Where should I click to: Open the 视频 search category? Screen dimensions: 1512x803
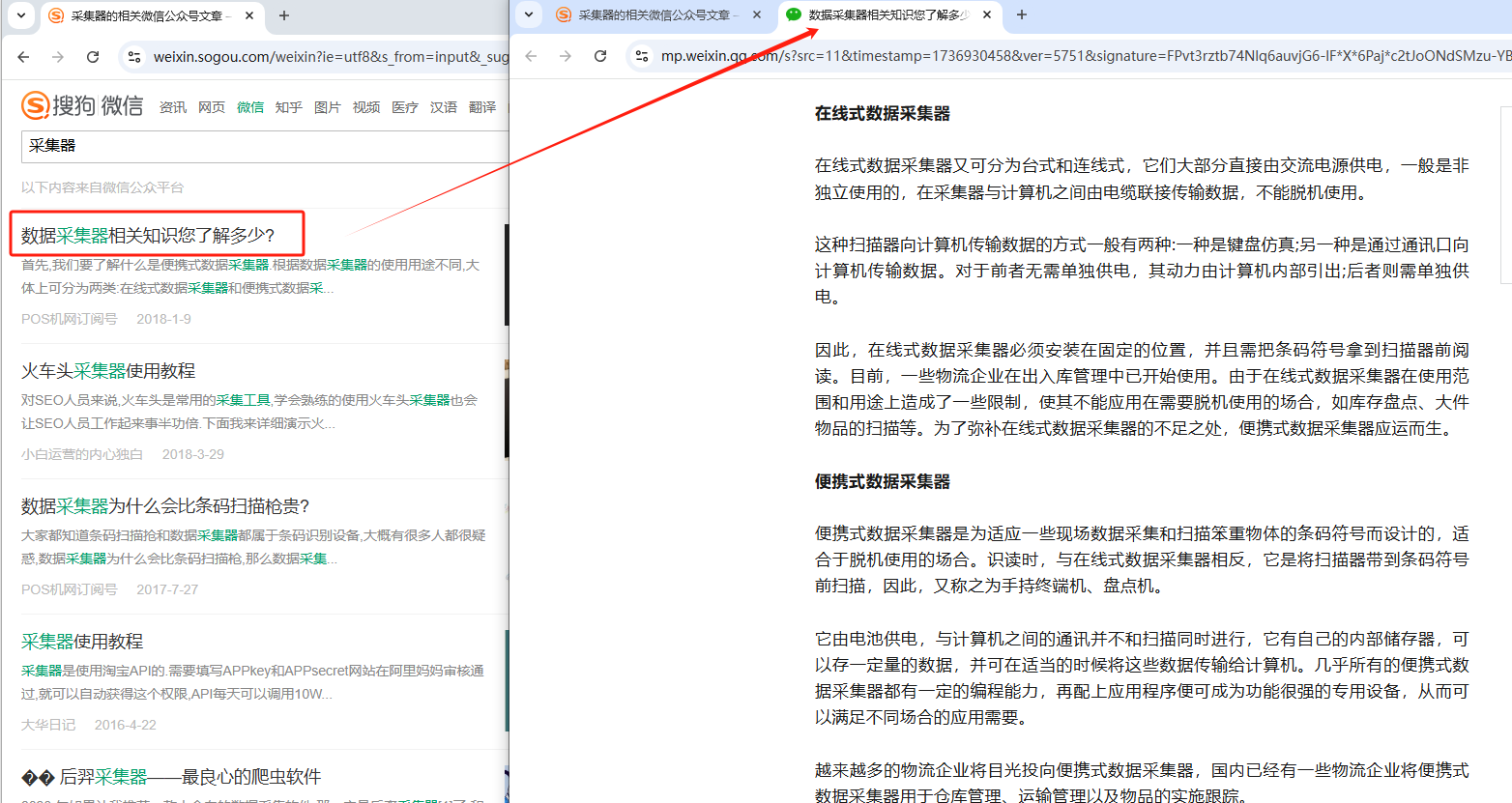pyautogui.click(x=366, y=107)
